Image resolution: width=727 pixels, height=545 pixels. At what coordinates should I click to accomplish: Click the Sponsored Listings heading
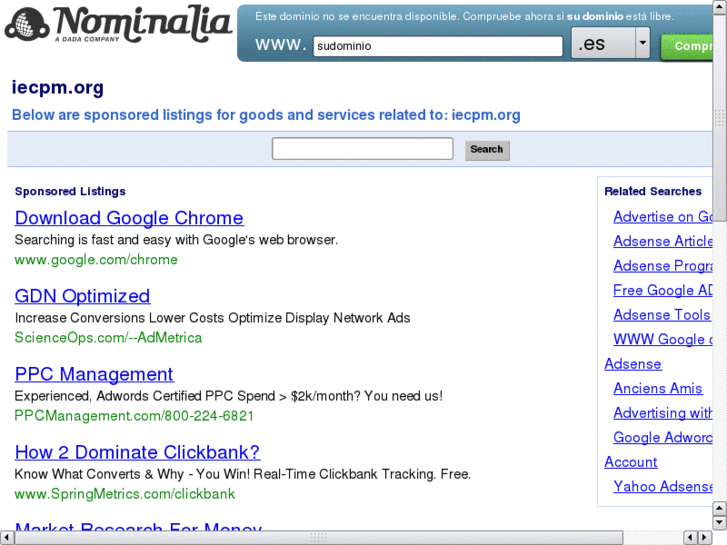click(70, 191)
